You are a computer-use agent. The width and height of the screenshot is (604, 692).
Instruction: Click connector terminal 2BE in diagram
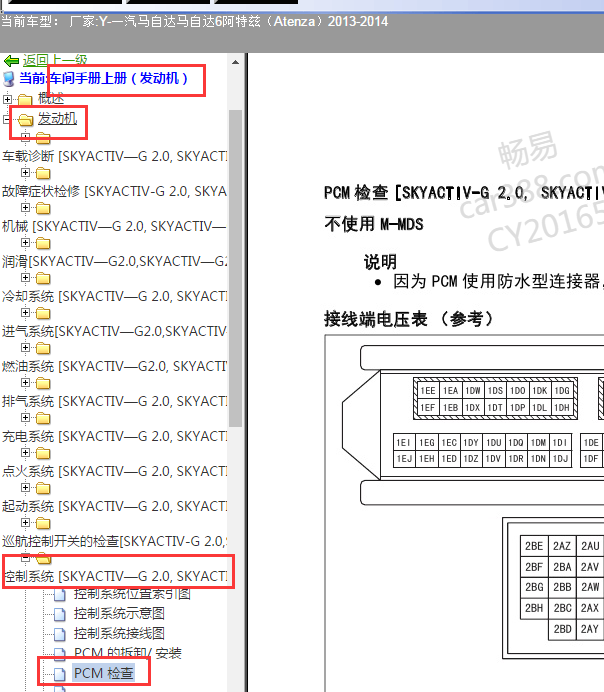tap(534, 546)
